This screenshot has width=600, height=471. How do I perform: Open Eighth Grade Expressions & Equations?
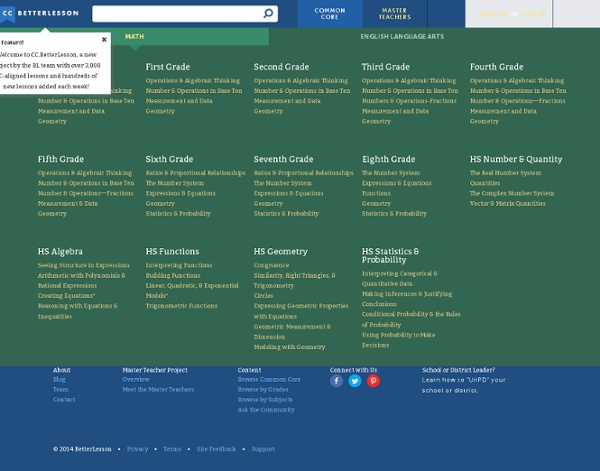396,183
